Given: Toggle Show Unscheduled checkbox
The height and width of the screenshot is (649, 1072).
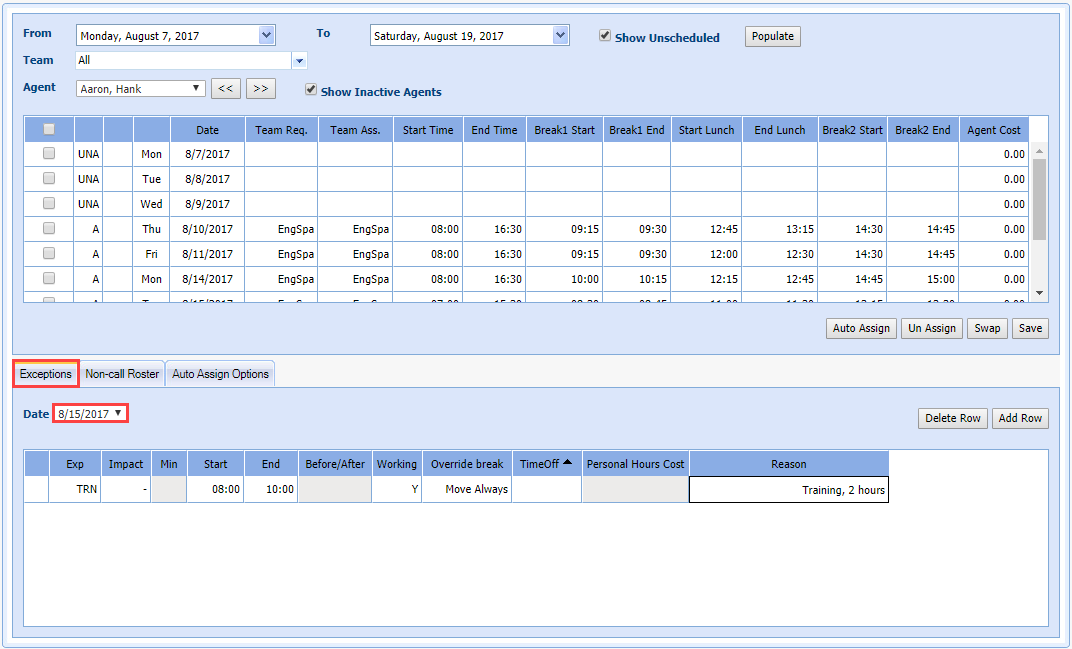Looking at the screenshot, I should 605,36.
